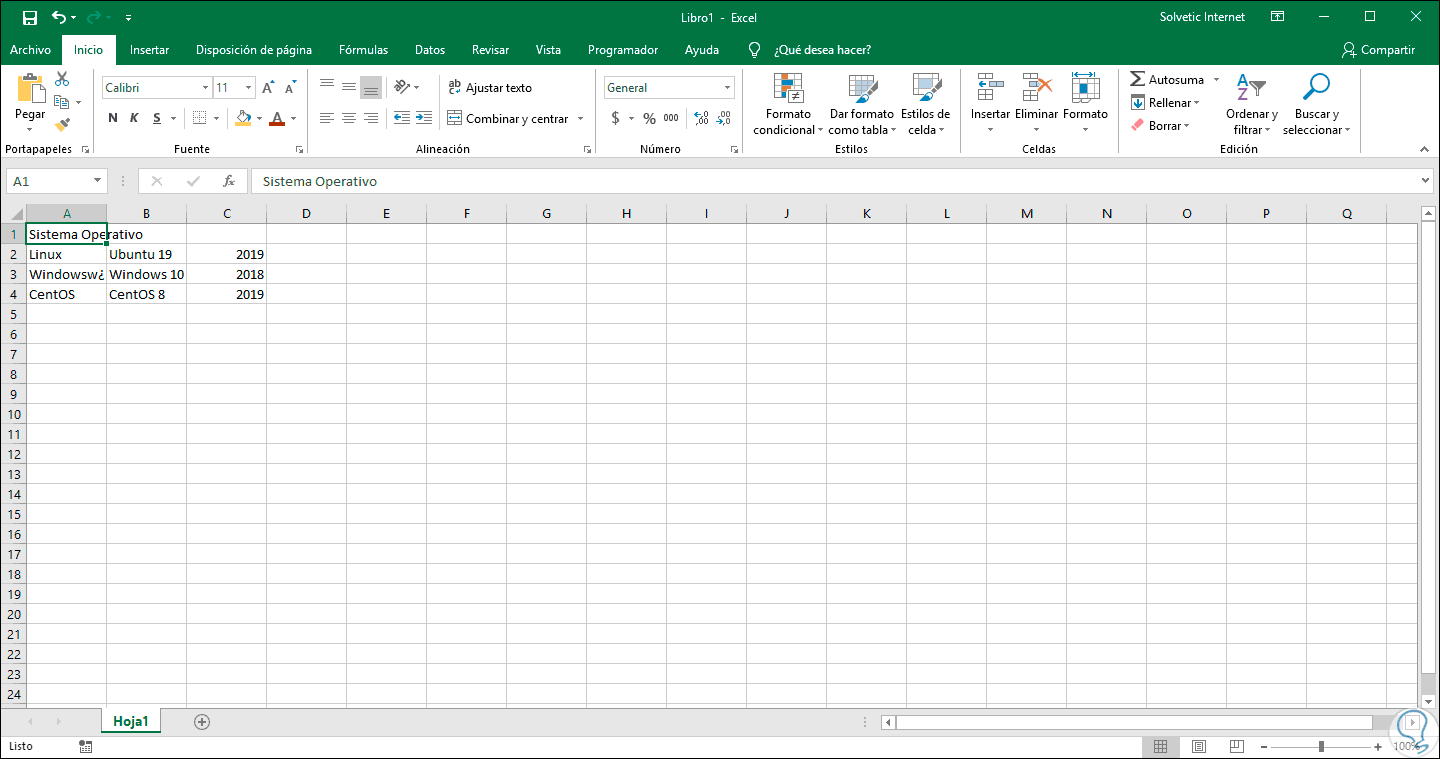Save the workbook with the floppy disk icon

[29, 17]
